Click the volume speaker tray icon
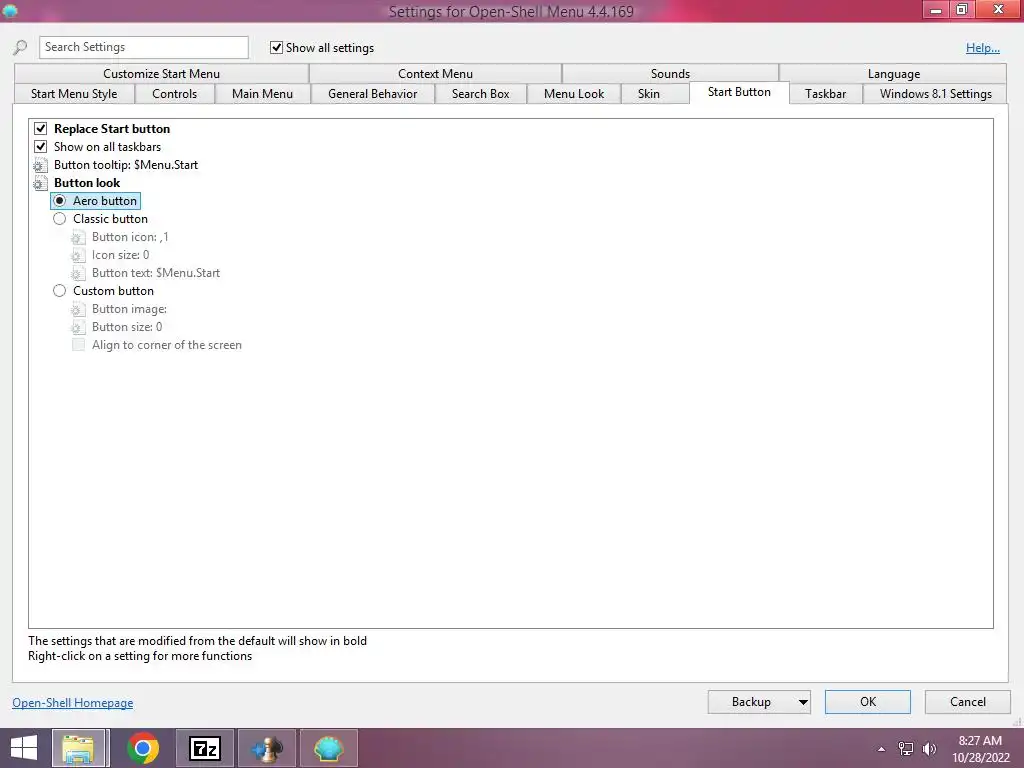This screenshot has width=1024, height=768. point(929,749)
